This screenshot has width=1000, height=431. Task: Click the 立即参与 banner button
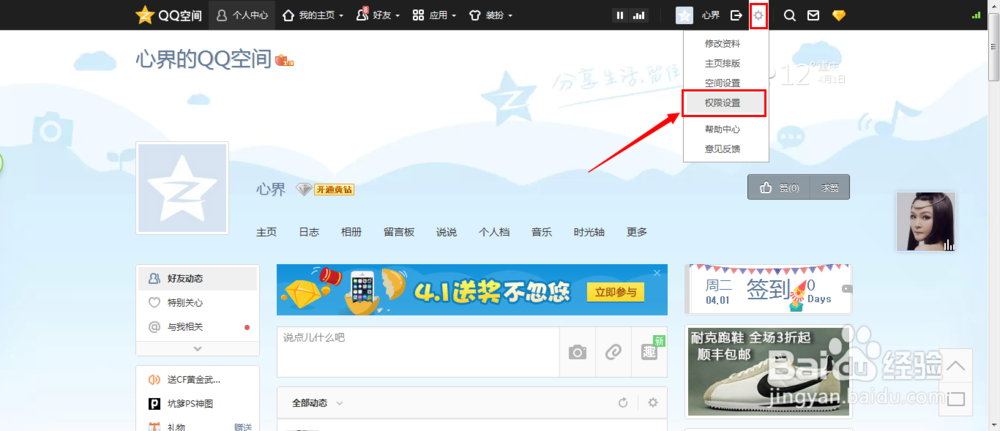coord(615,292)
